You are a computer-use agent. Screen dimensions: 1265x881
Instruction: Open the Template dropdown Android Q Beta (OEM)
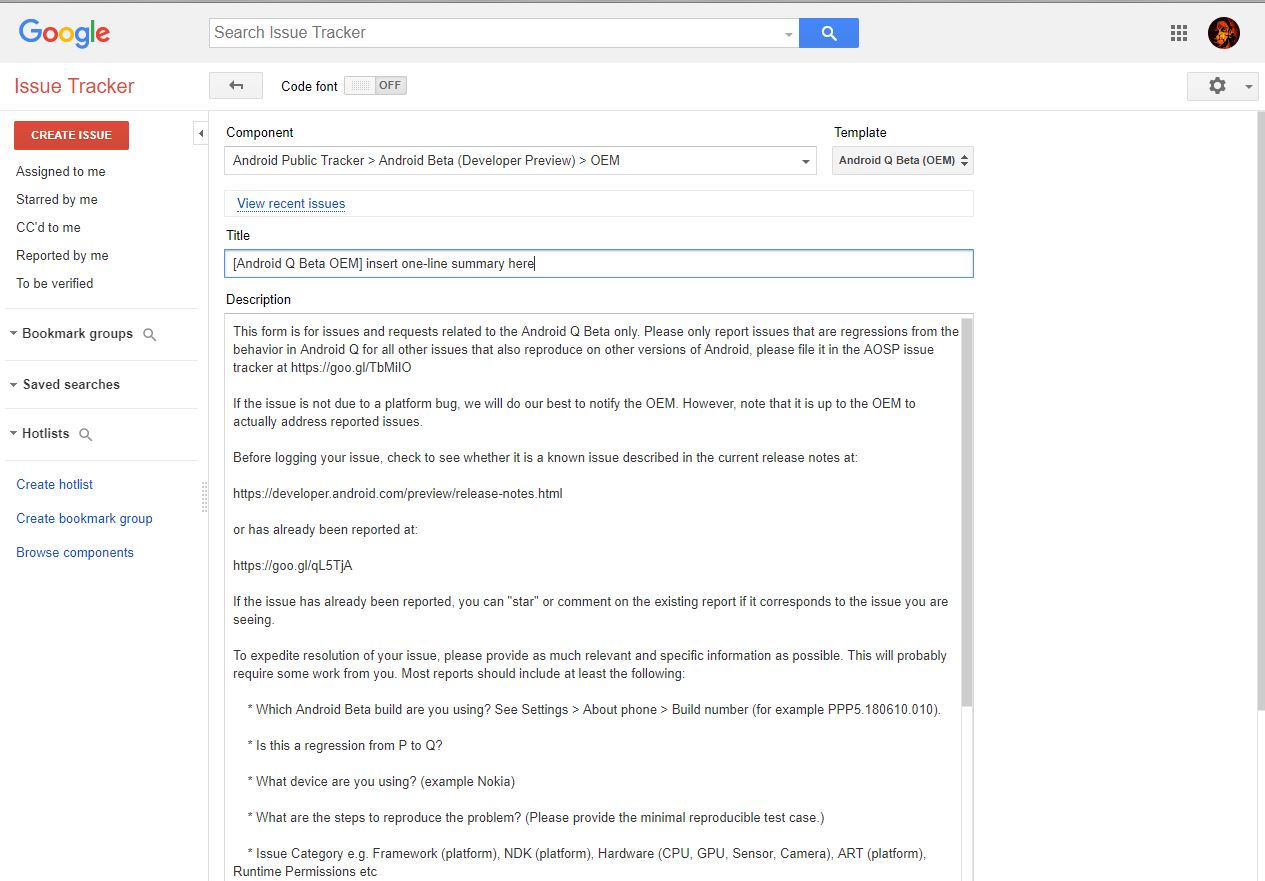(903, 161)
